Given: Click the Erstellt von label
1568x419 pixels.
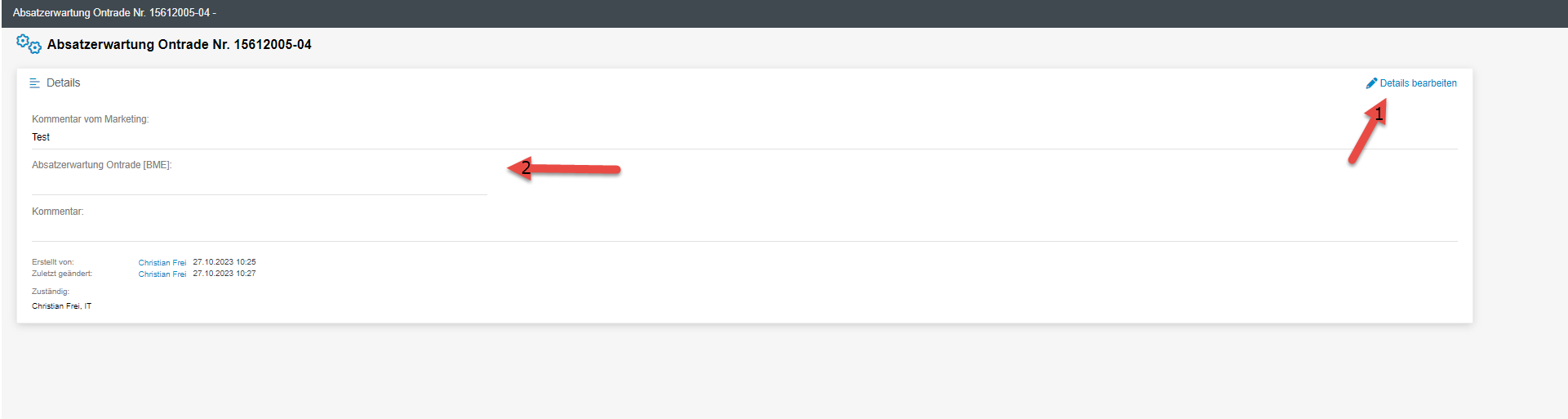Looking at the screenshot, I should point(52,262).
